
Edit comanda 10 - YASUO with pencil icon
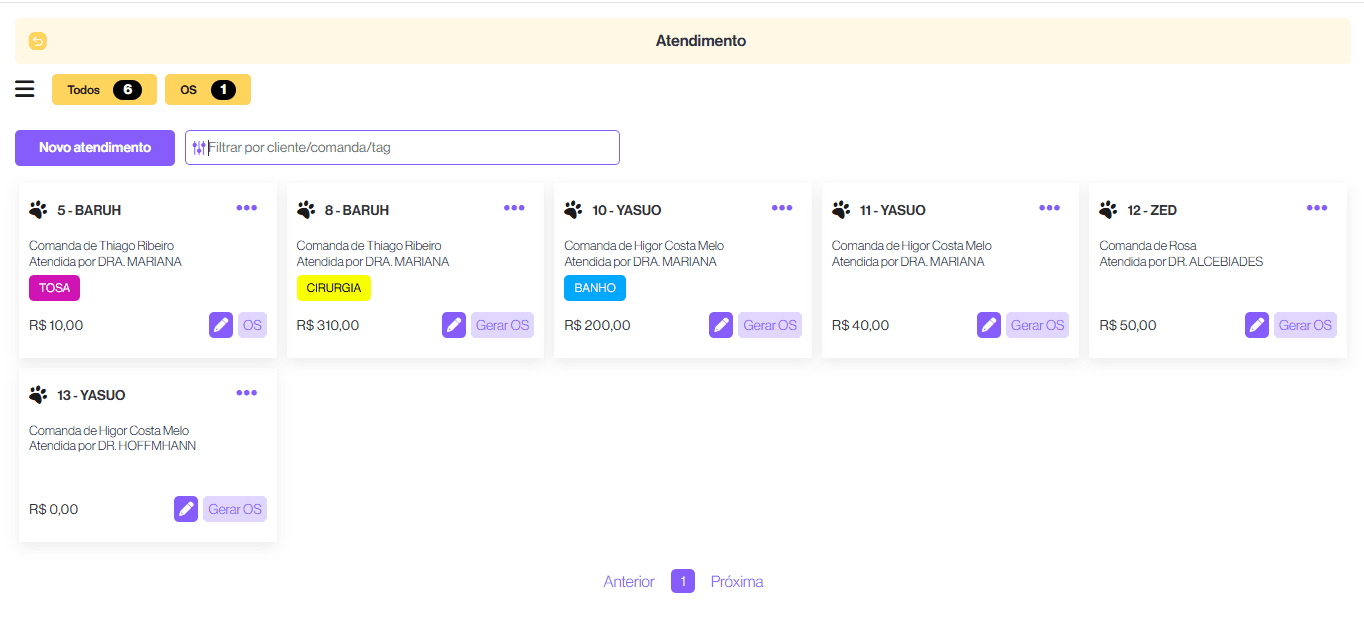point(721,325)
